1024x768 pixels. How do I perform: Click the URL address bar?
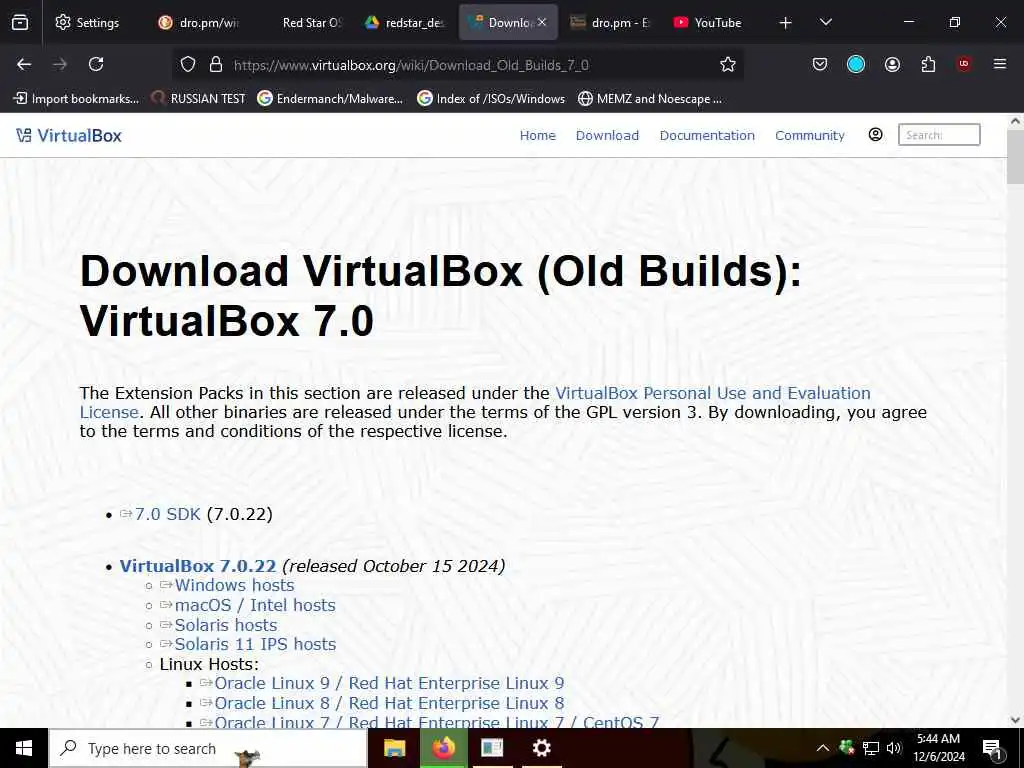[x=457, y=65]
